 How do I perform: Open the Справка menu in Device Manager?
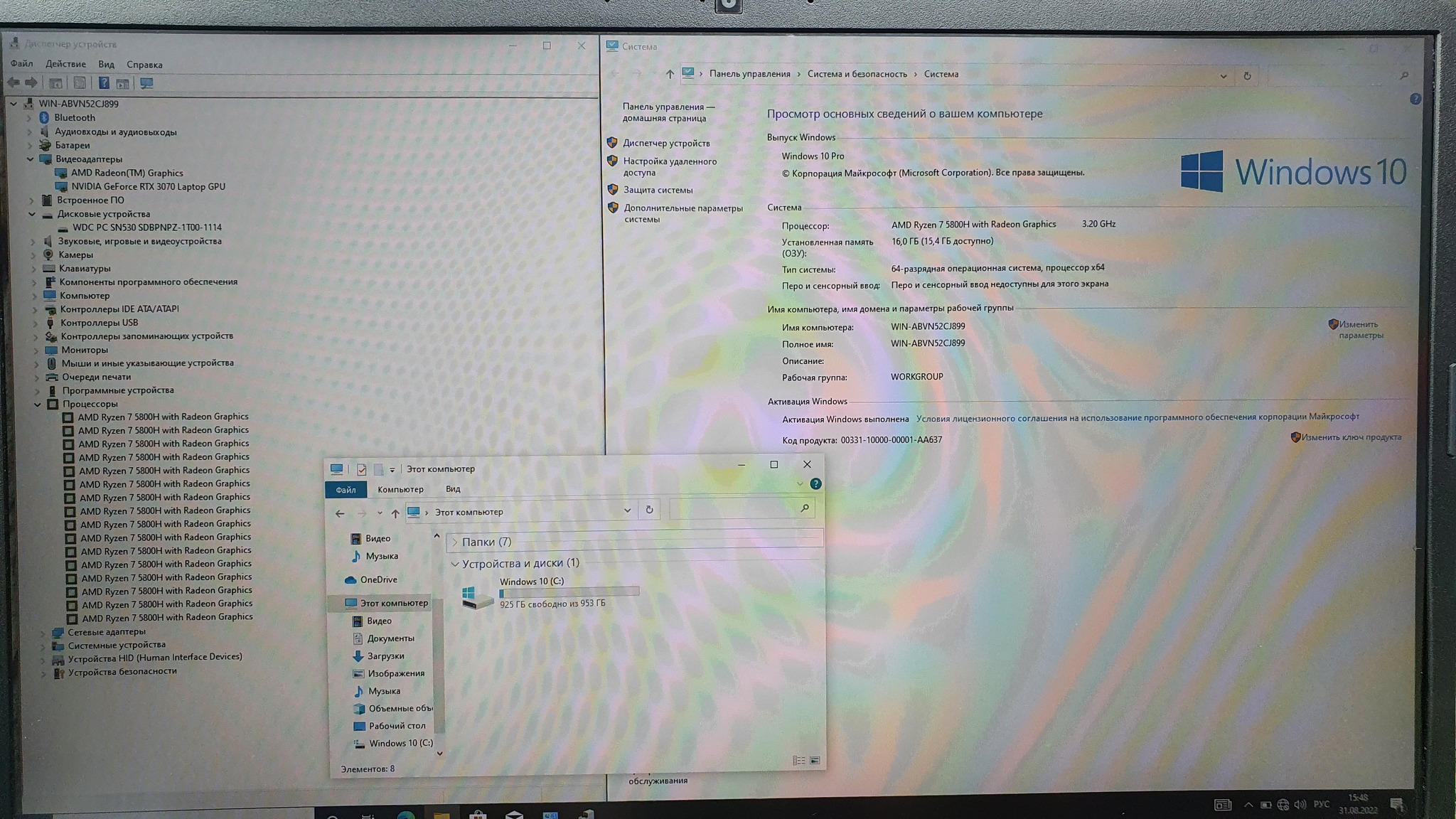tap(144, 64)
